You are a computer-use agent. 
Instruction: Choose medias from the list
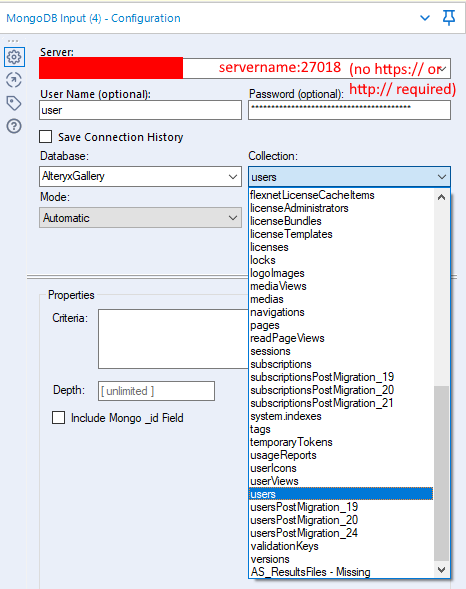pyautogui.click(x=341, y=299)
